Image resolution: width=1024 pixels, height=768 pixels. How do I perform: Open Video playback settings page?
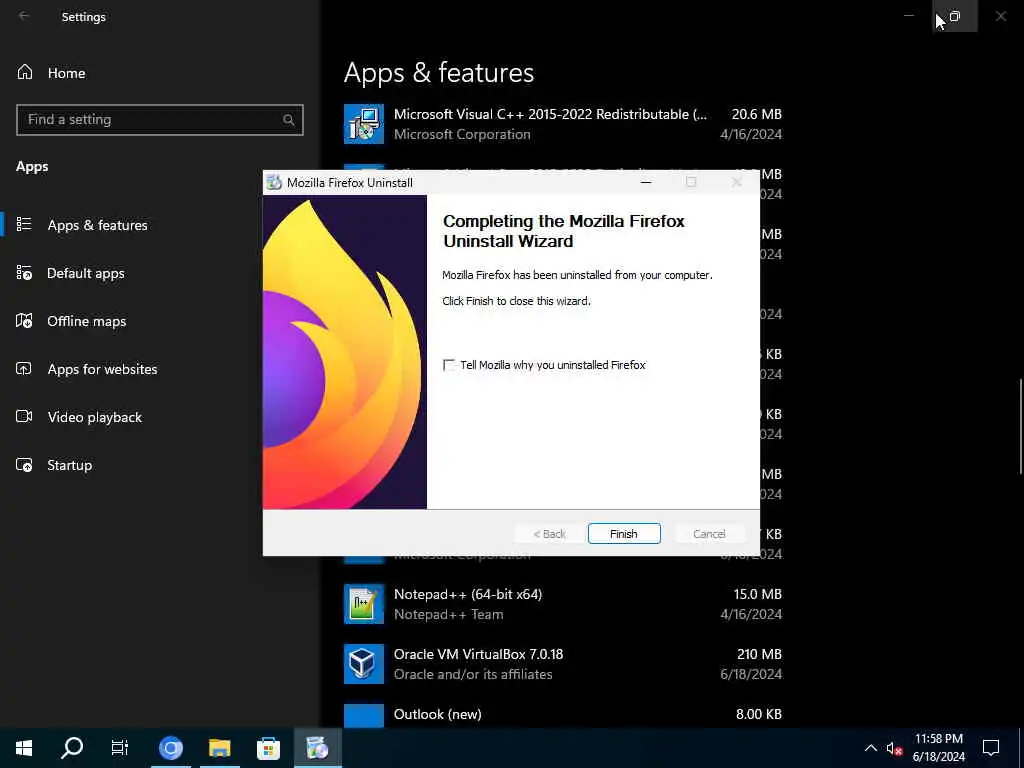pyautogui.click(x=94, y=417)
